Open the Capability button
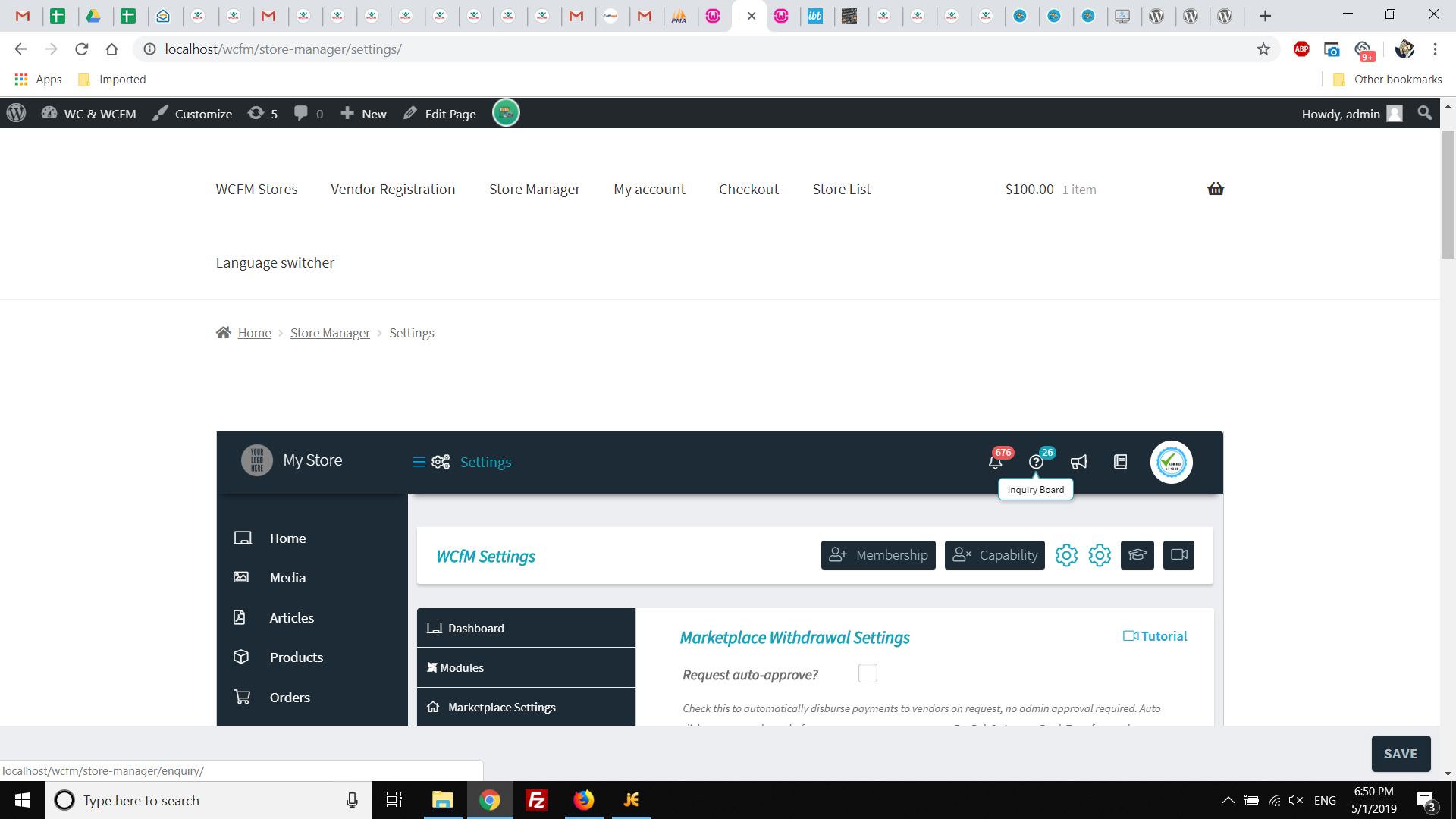The image size is (1456, 819). (995, 555)
